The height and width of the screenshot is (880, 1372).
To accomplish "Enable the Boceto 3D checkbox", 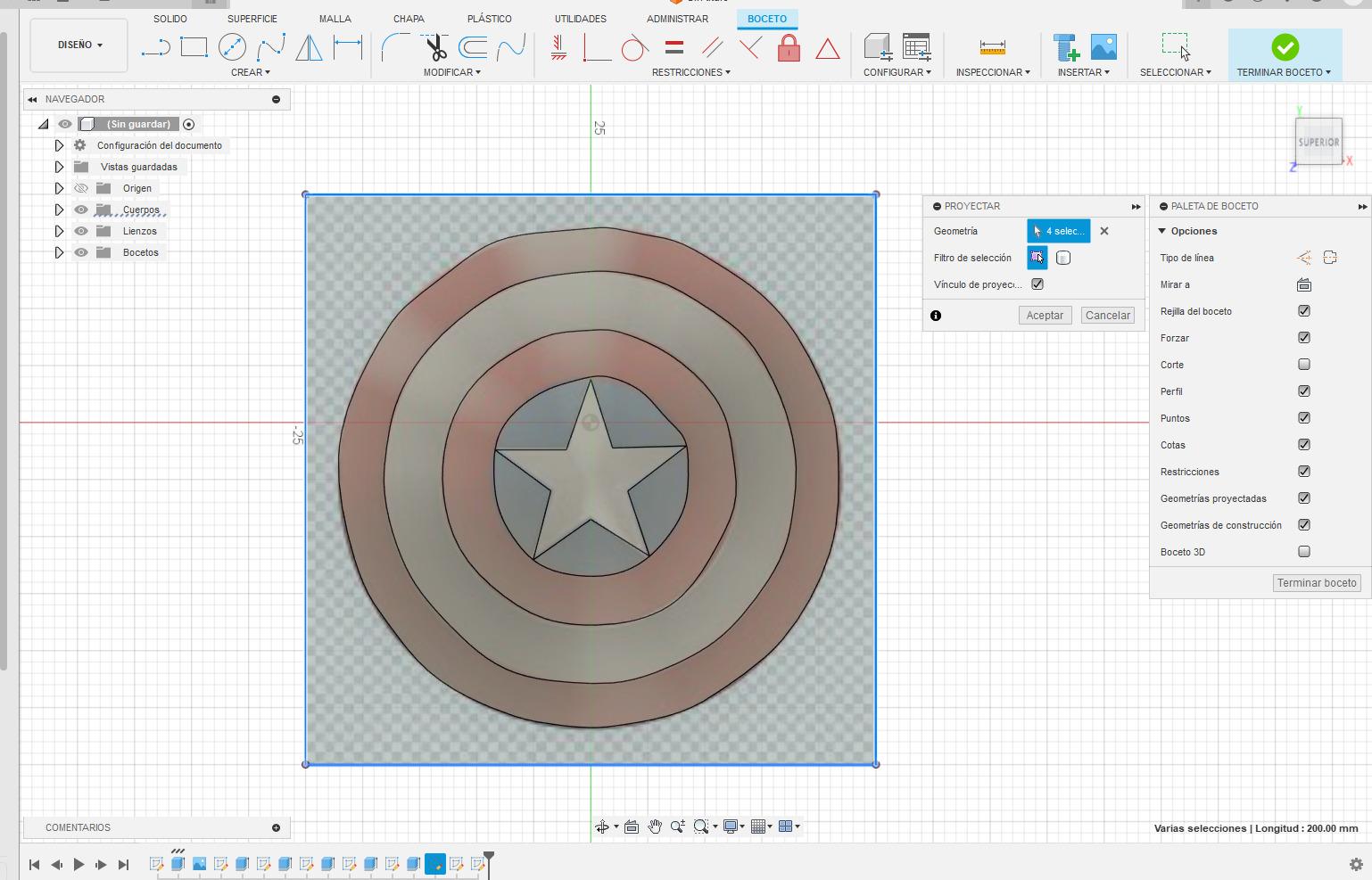I will click(x=1304, y=552).
